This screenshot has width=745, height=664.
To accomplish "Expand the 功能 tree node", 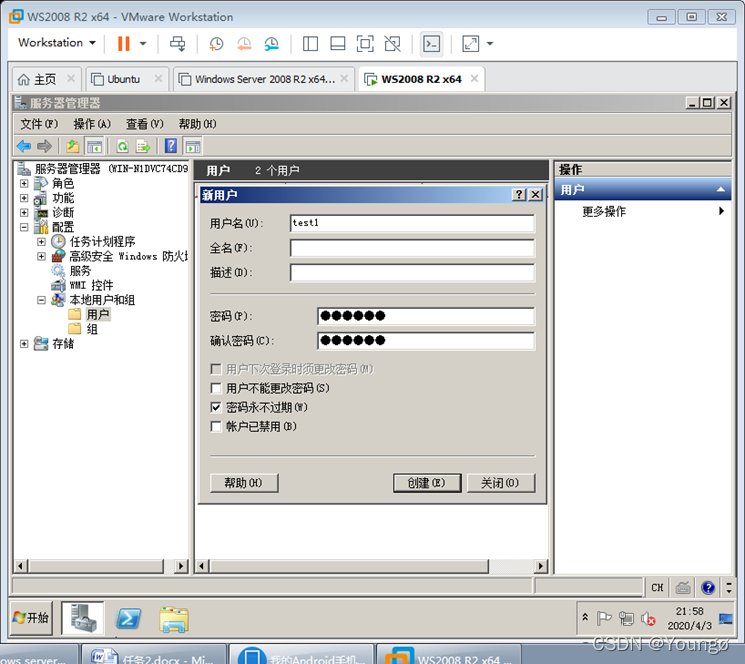I will 24,198.
